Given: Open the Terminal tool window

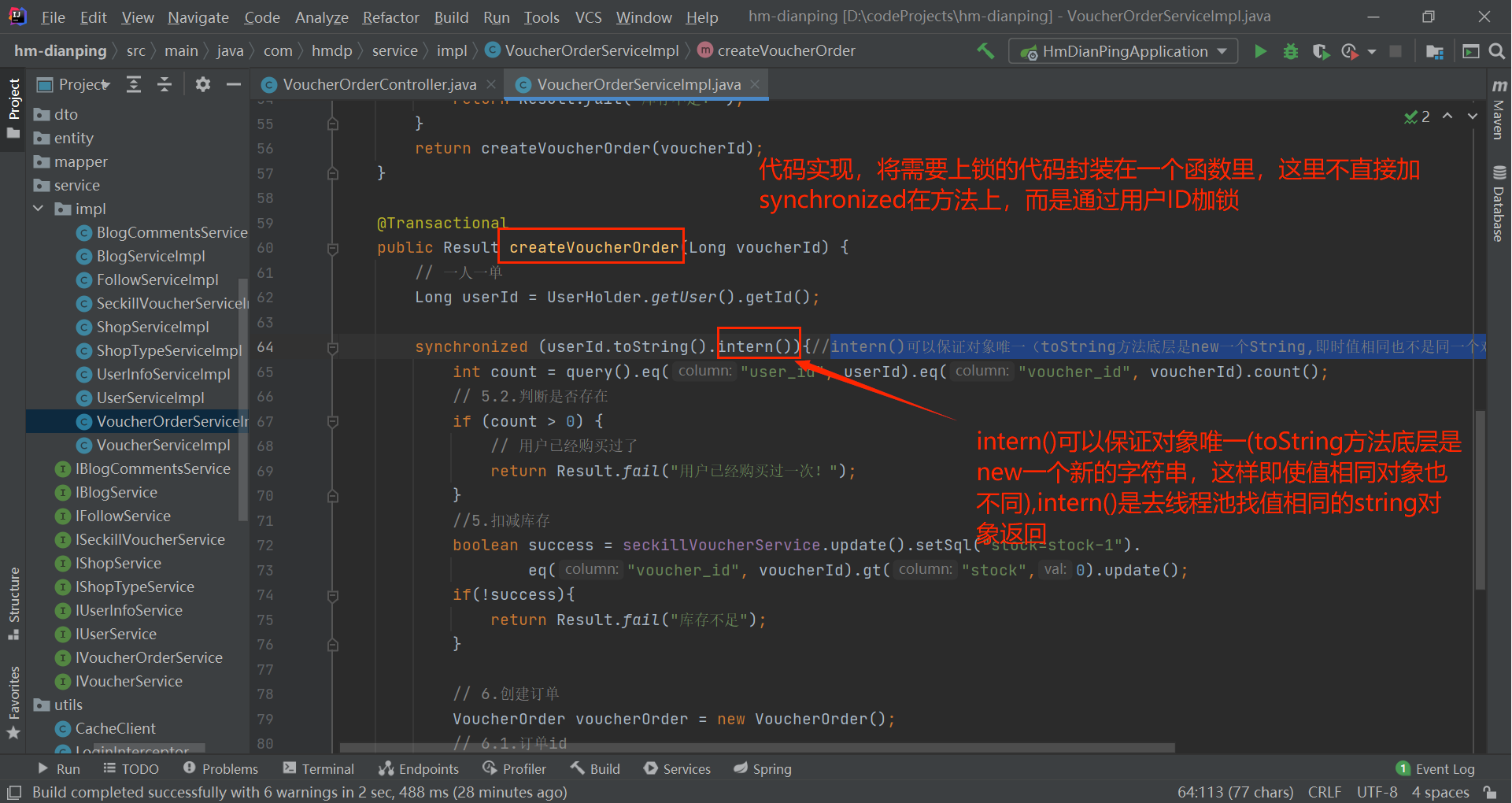Looking at the screenshot, I should (319, 769).
